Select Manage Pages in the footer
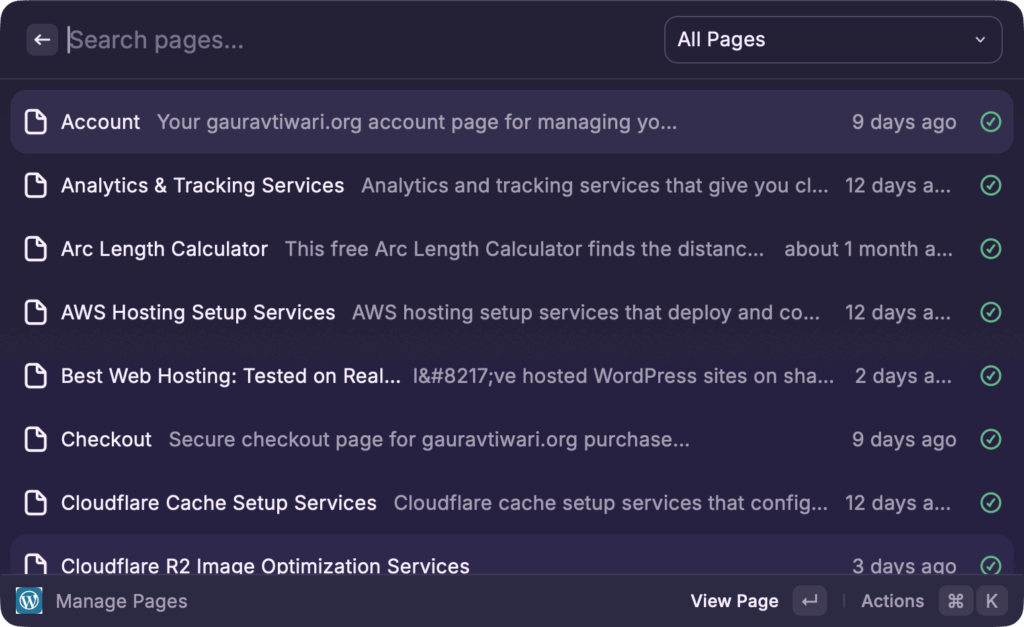 coord(120,600)
